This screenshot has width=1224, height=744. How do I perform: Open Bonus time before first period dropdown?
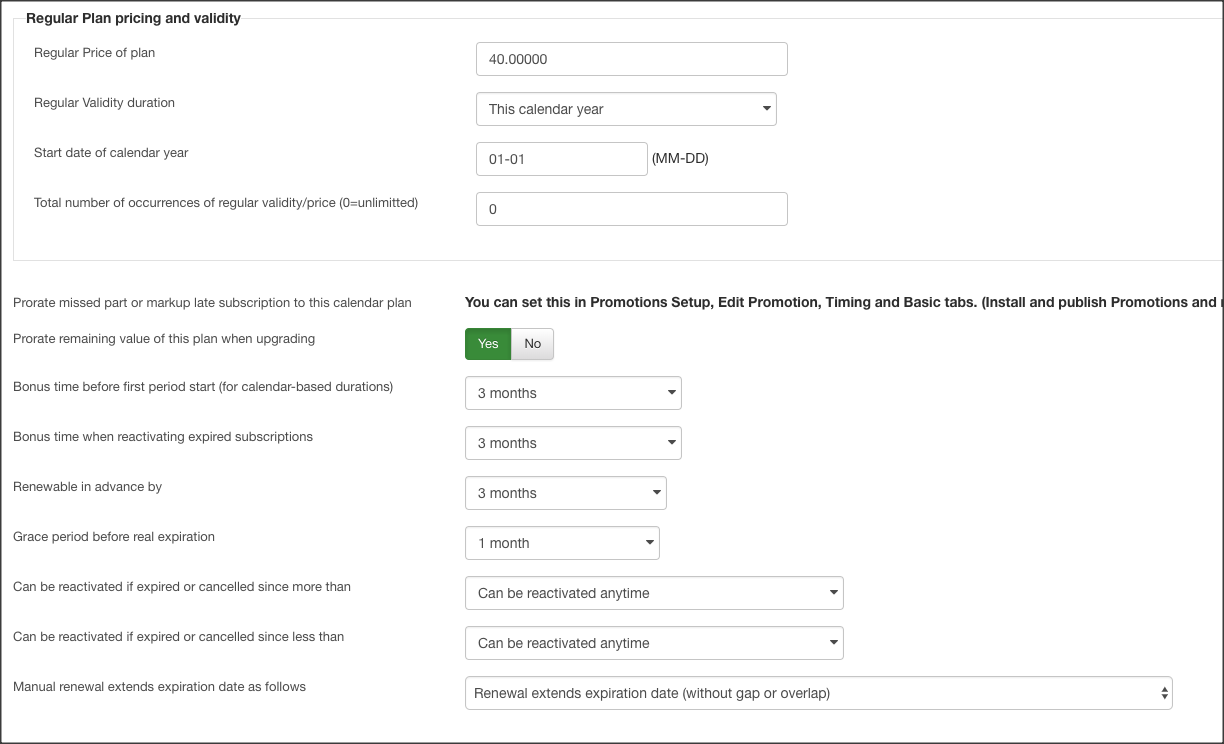click(573, 393)
